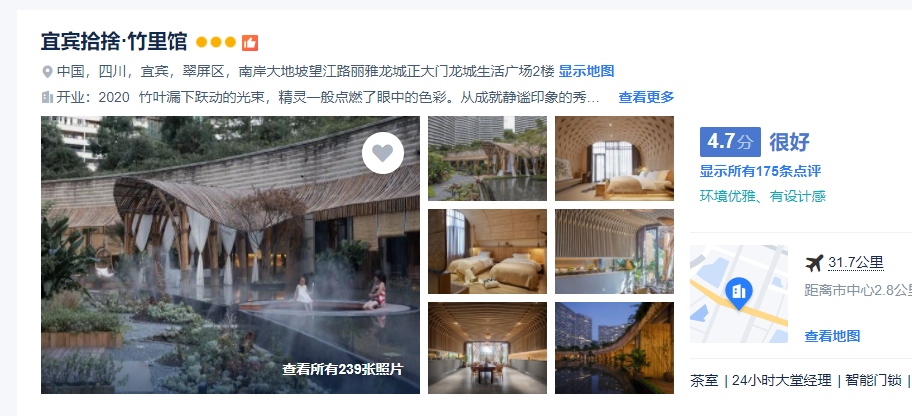Click the building icon beside 开业 text

[48, 97]
